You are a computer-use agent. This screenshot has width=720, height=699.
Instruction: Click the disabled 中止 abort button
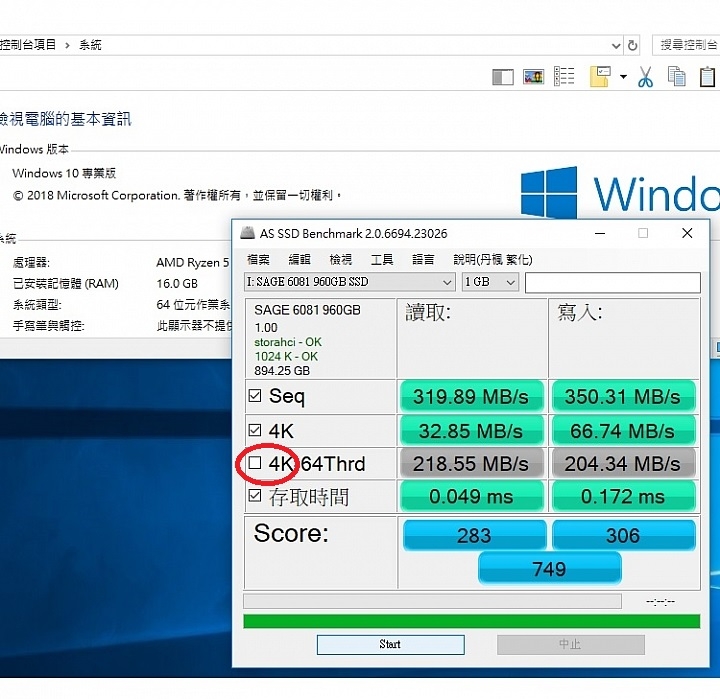(x=570, y=645)
